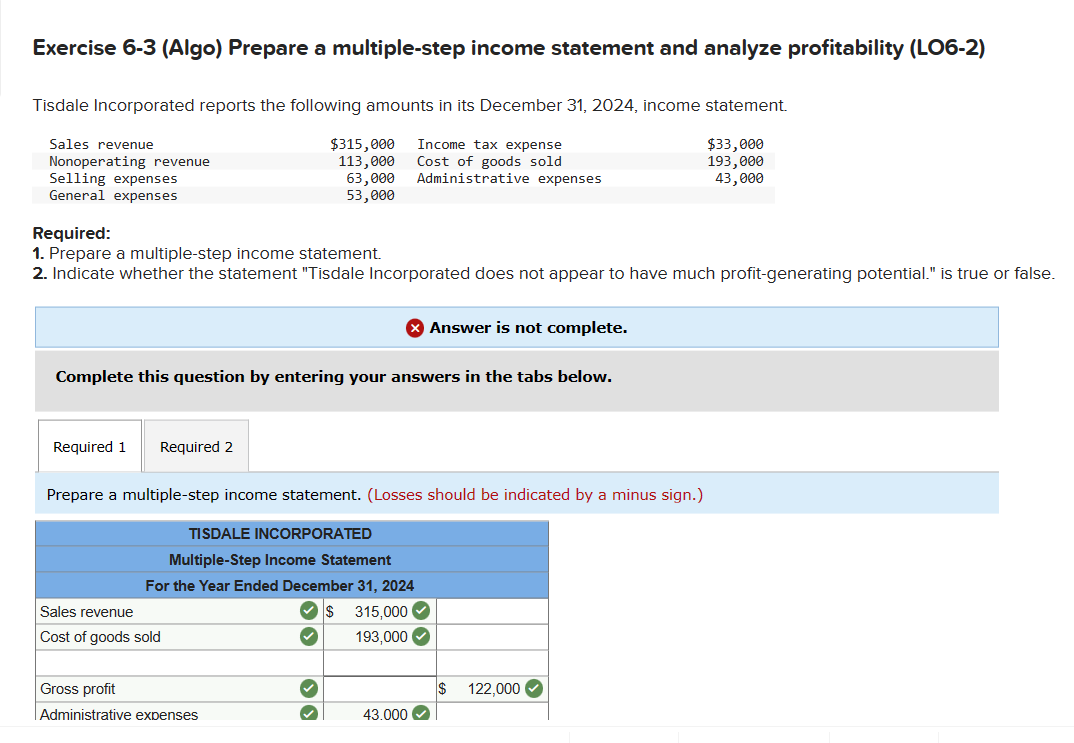
Task: Click the Answer is not complete banner
Action: tap(517, 327)
